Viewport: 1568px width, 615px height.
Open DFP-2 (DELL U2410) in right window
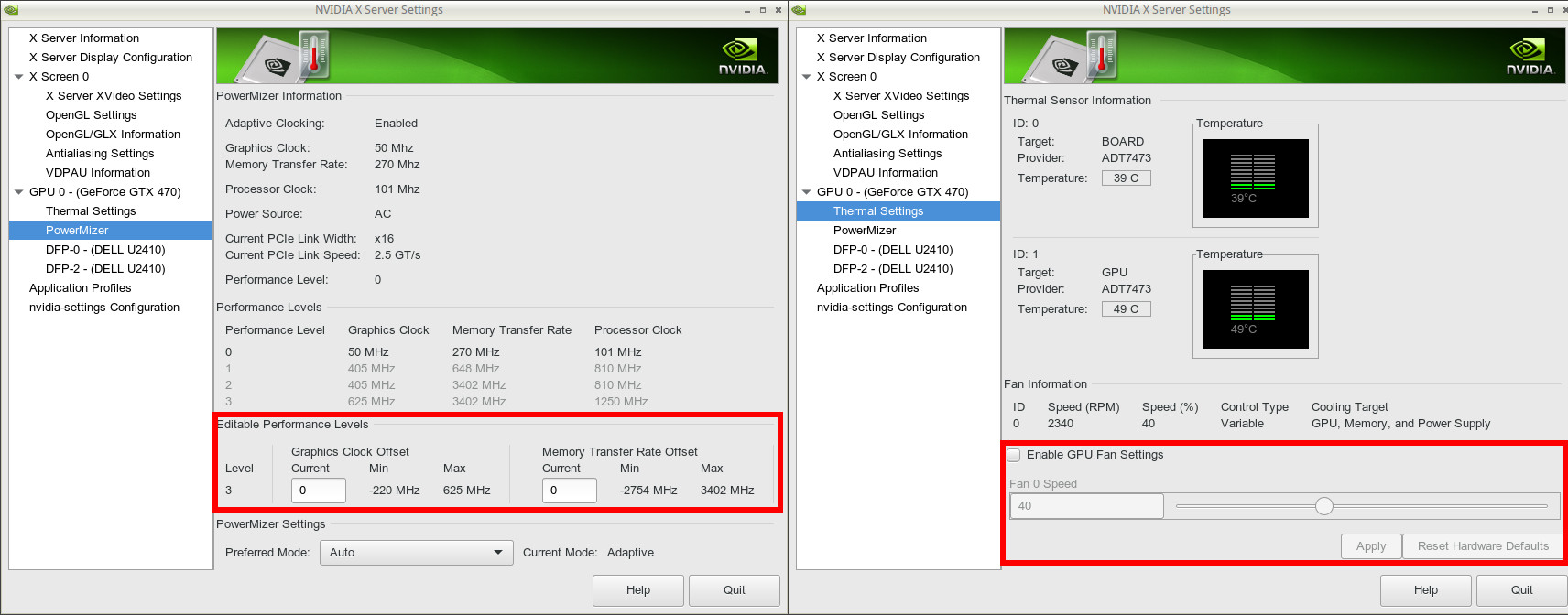pos(893,269)
